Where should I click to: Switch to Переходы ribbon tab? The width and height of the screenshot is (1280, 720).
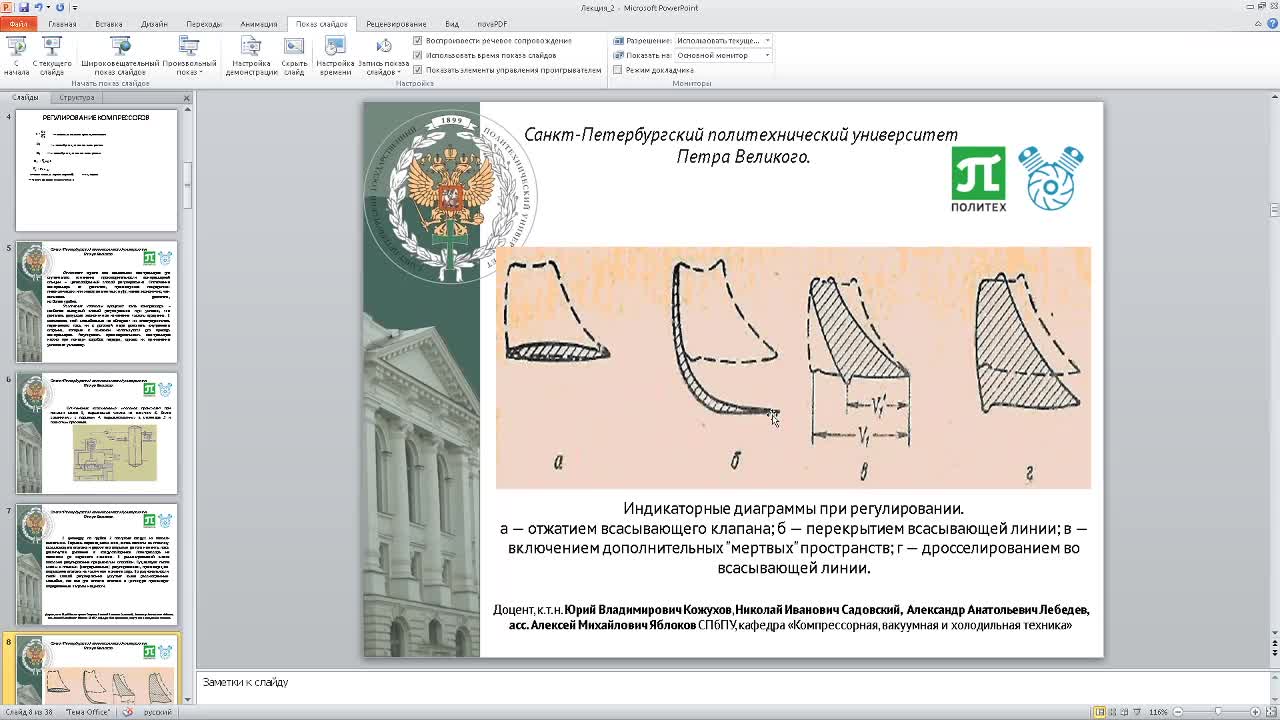point(204,24)
